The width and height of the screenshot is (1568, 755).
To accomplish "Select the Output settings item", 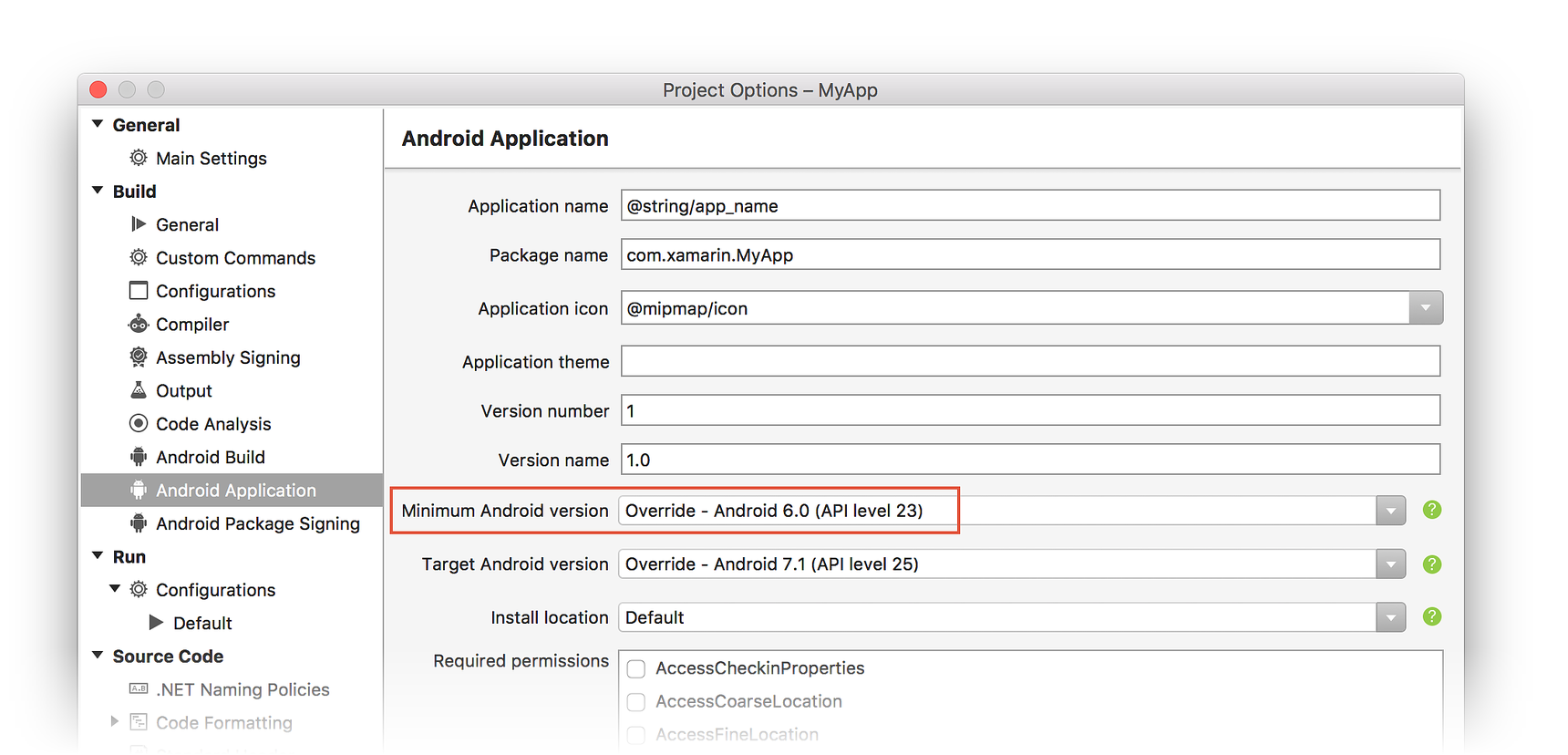I will [x=184, y=391].
